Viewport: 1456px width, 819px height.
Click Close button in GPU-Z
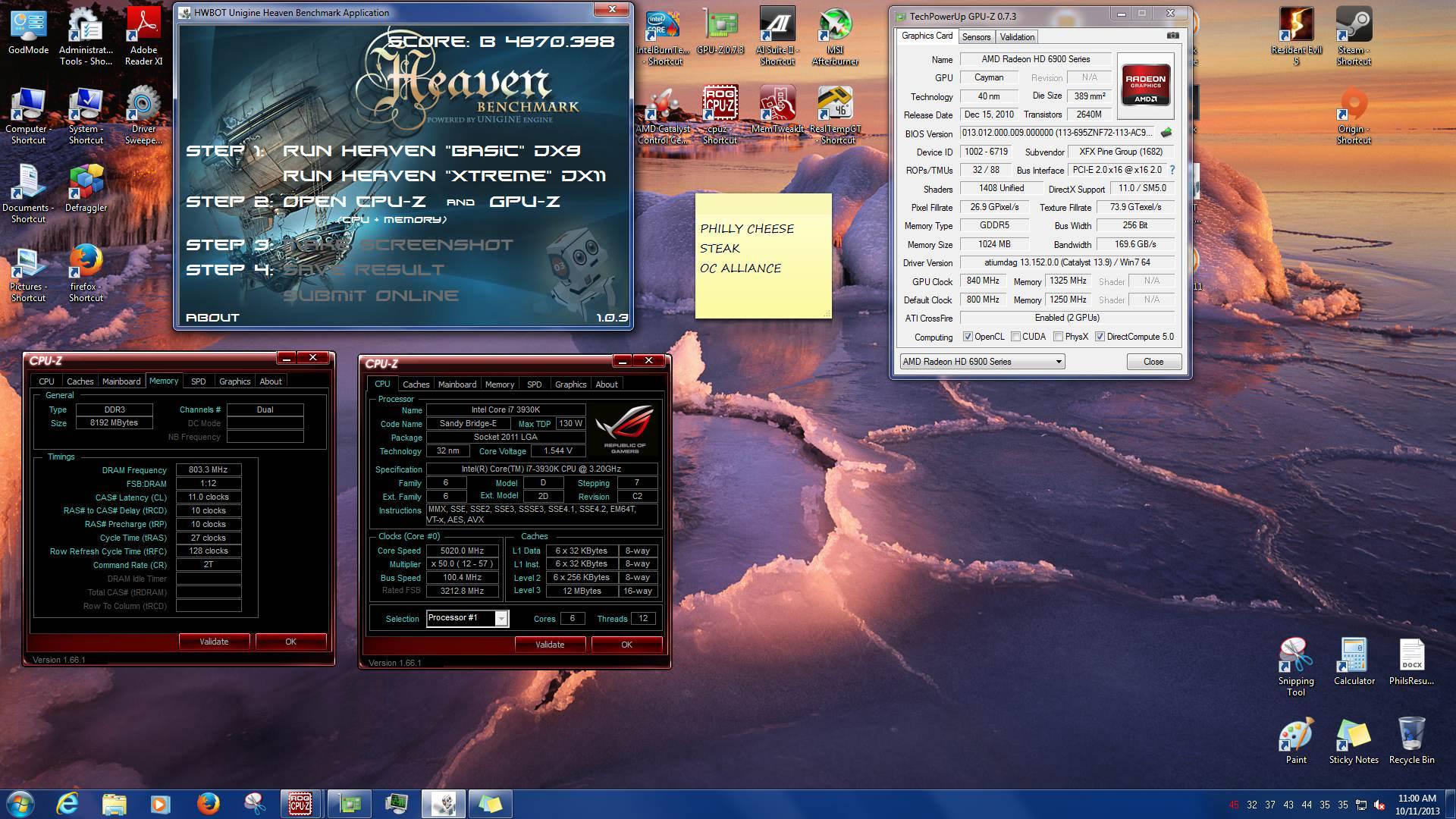[1153, 362]
